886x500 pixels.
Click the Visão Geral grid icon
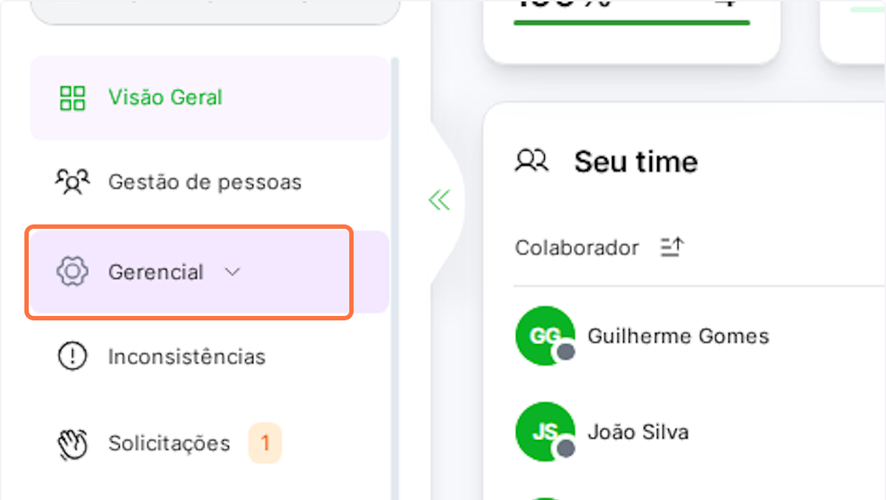(72, 98)
